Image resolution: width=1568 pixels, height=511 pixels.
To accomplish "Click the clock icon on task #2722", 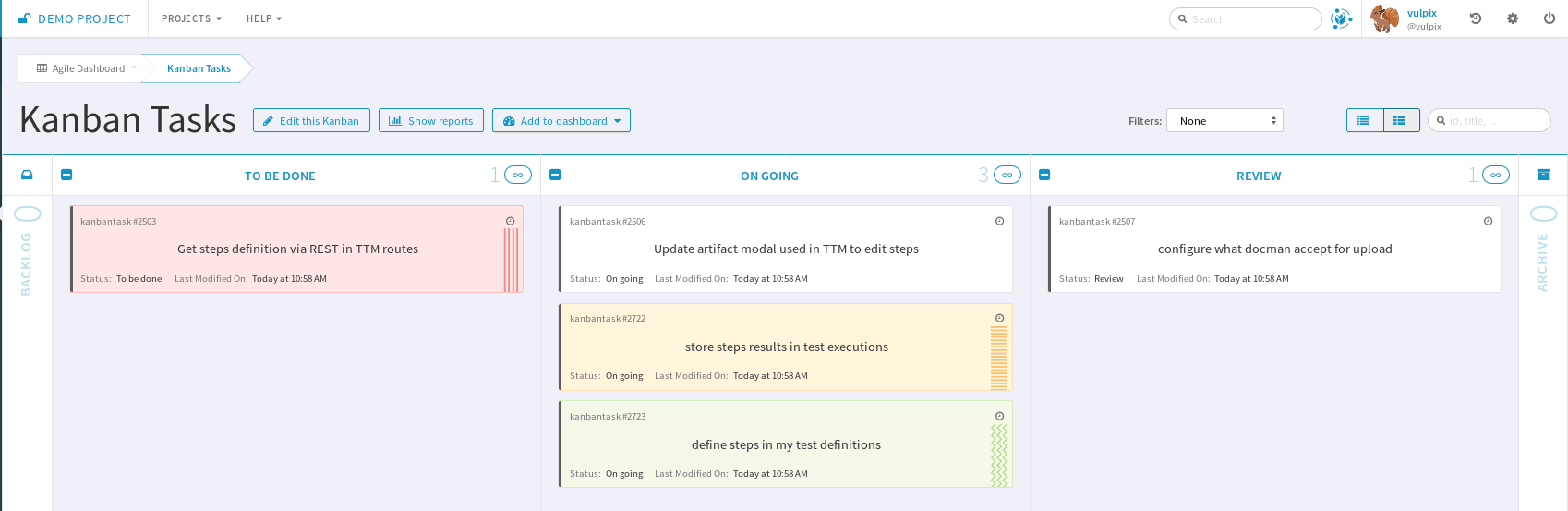I will pos(999,318).
